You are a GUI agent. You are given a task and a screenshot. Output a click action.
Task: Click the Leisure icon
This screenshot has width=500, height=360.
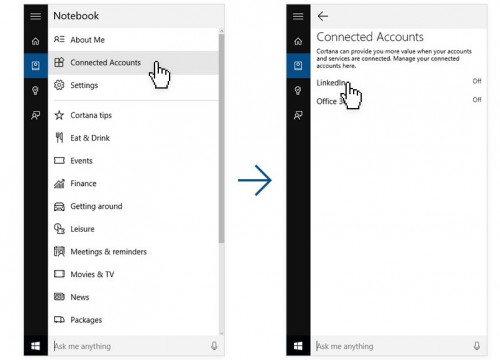point(59,229)
